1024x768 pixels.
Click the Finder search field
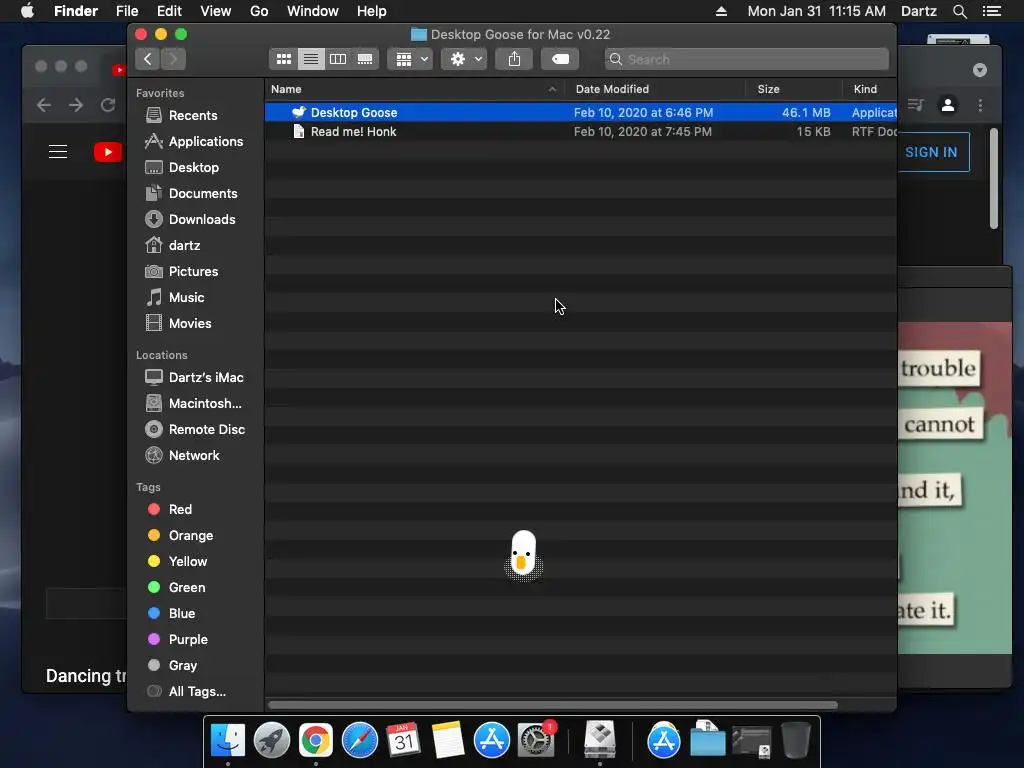[x=746, y=59]
